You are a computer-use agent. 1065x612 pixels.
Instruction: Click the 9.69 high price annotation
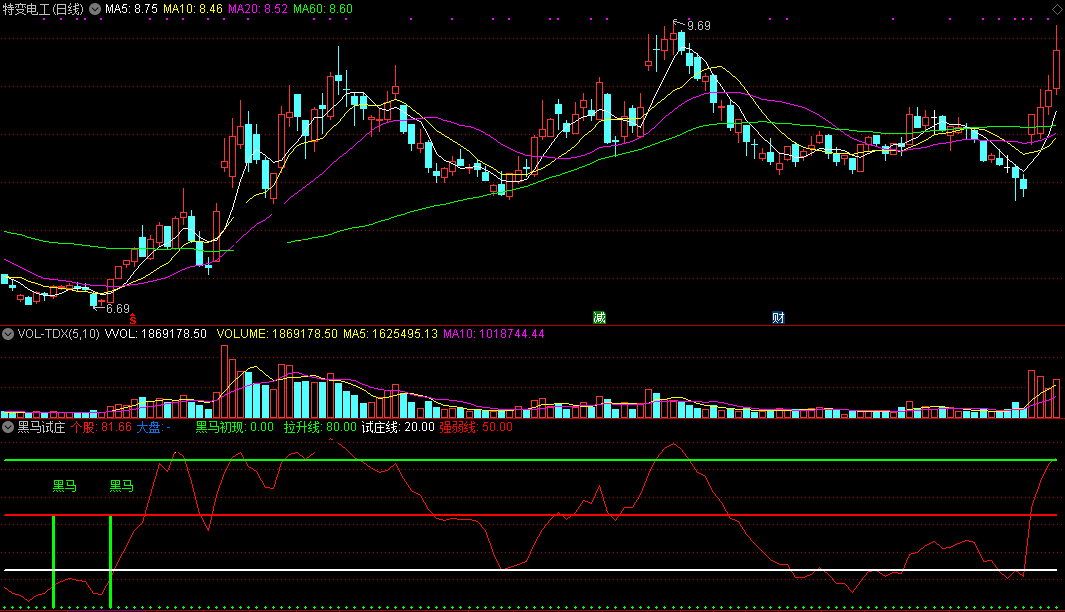[698, 26]
